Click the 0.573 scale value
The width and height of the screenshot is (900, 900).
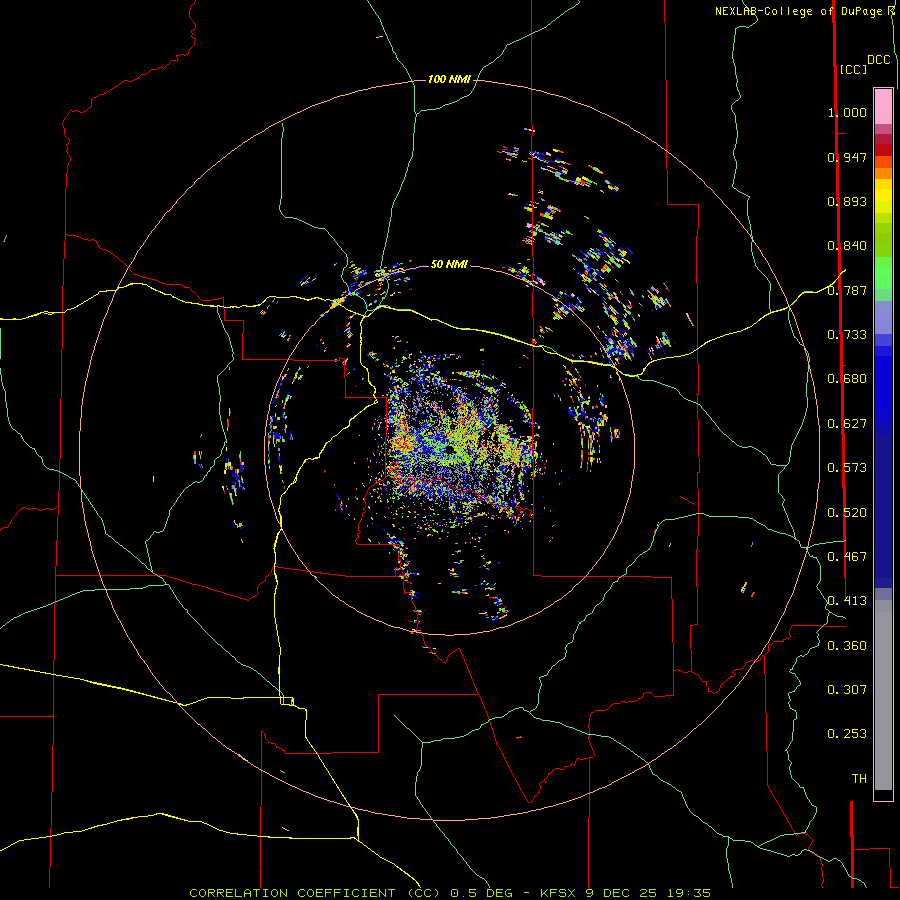847,468
